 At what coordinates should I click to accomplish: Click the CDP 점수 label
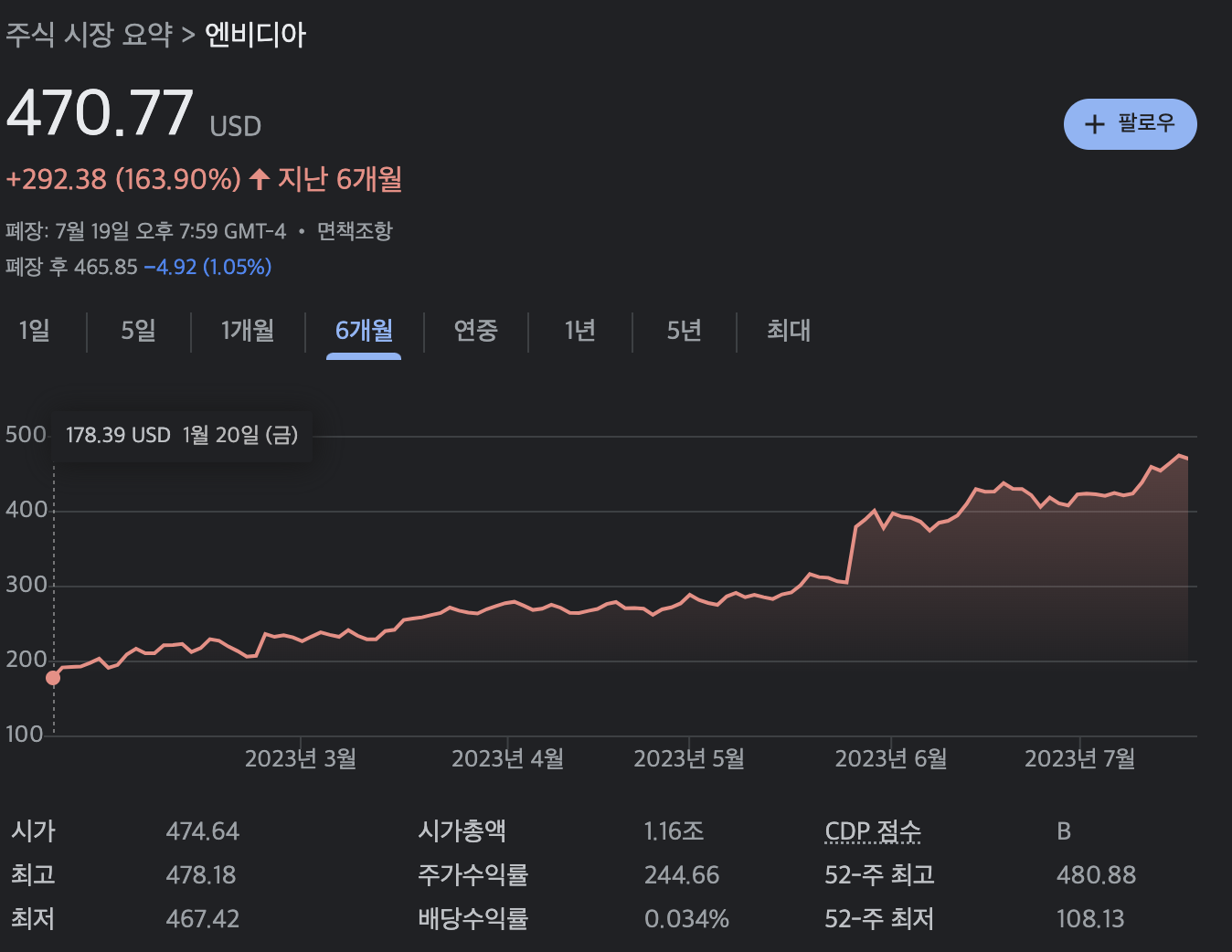(x=873, y=831)
